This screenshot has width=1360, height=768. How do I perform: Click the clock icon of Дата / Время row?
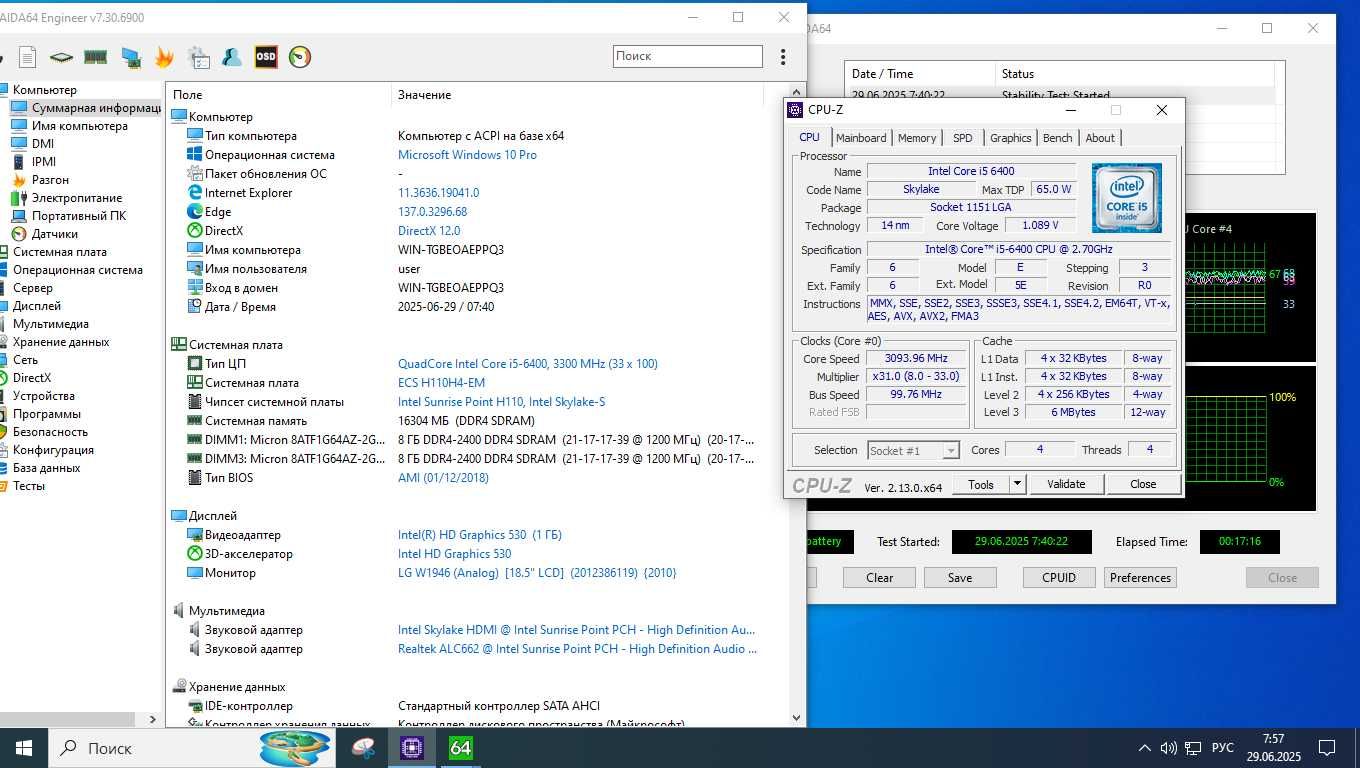click(194, 307)
